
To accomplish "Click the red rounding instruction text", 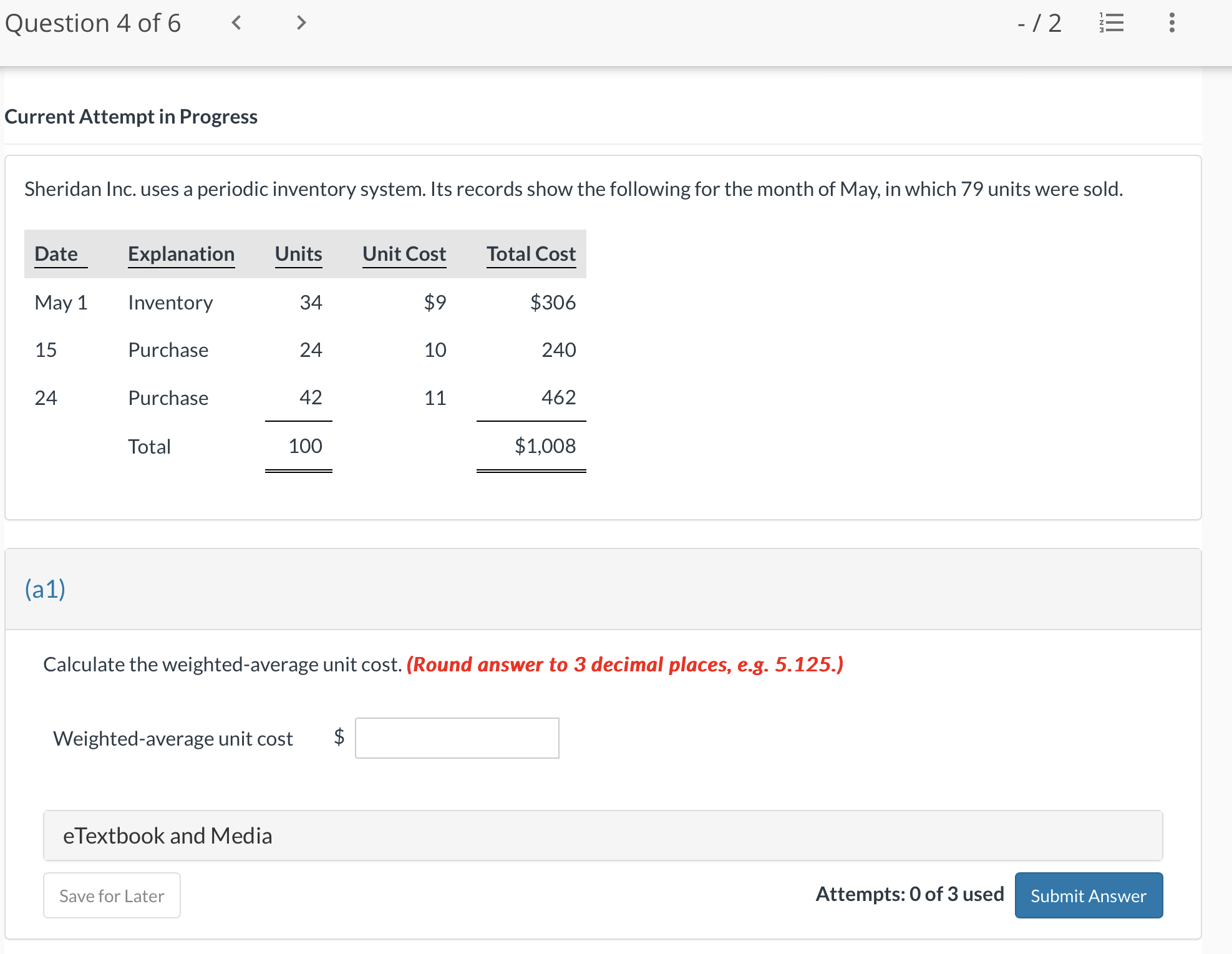I will coord(624,664).
